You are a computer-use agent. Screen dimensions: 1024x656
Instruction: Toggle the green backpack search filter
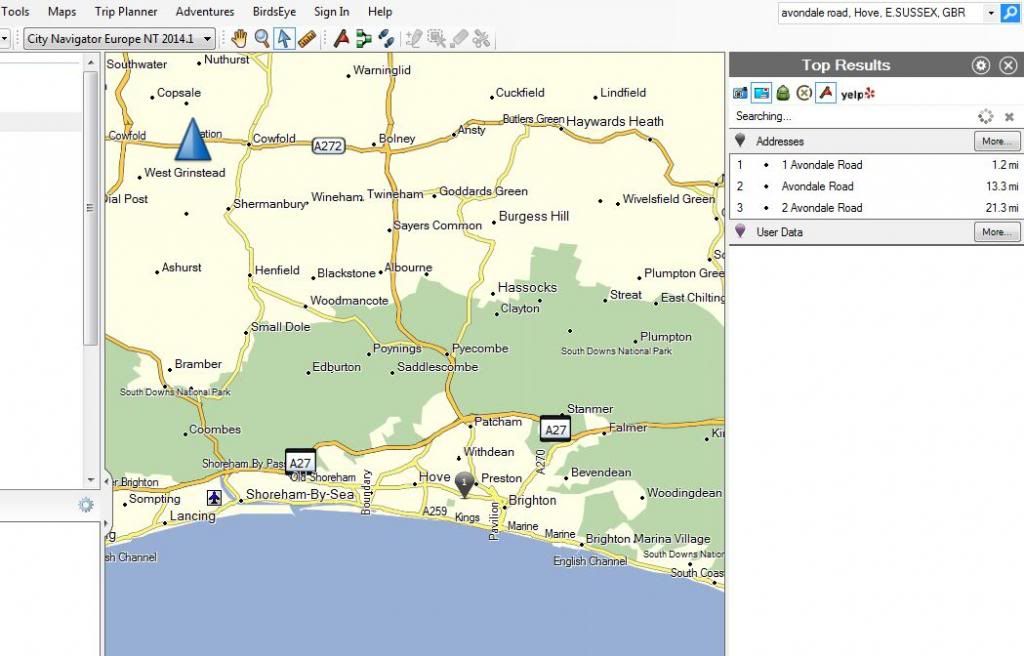(x=783, y=93)
